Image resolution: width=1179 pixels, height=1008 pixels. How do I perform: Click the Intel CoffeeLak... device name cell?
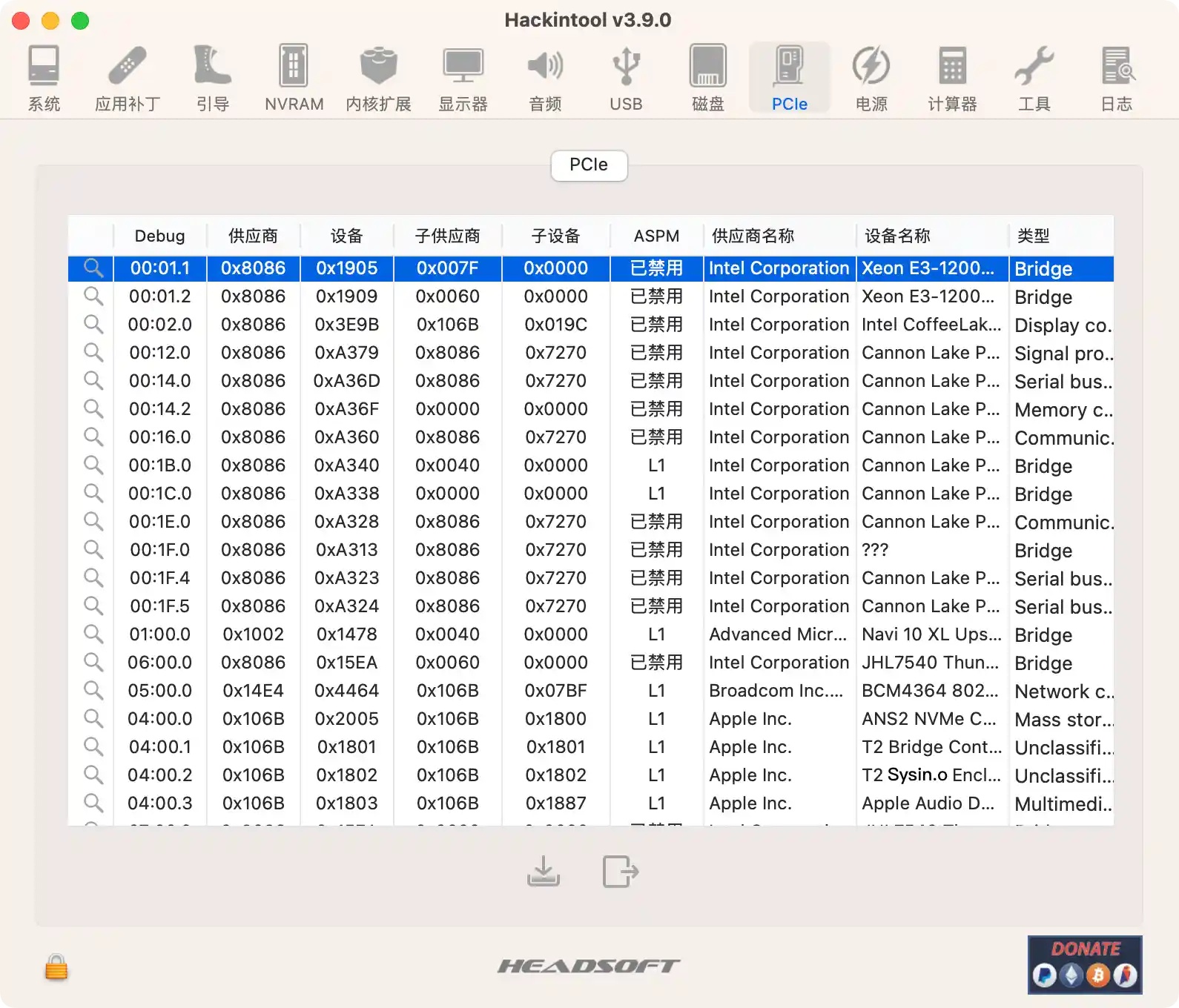click(931, 324)
